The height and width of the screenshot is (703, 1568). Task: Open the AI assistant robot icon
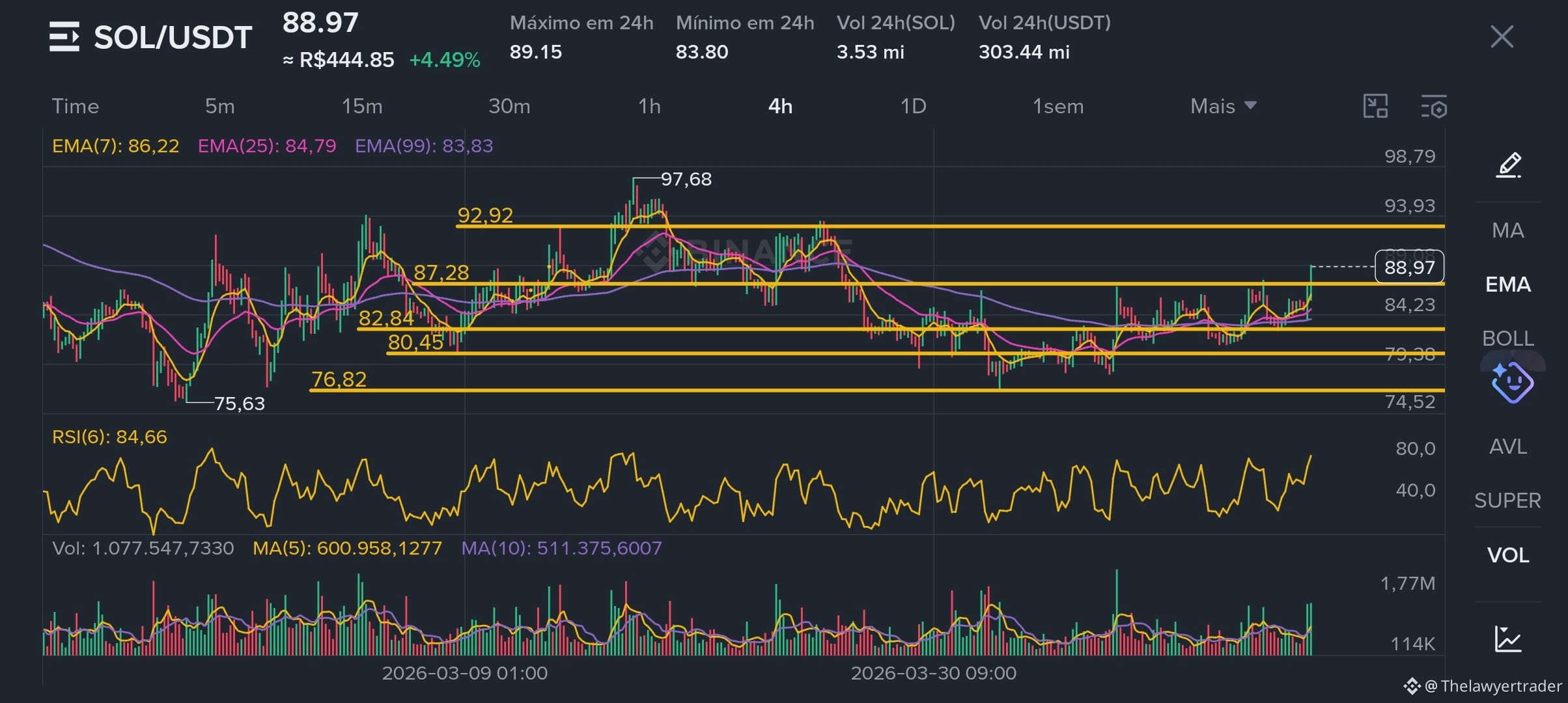click(1512, 382)
